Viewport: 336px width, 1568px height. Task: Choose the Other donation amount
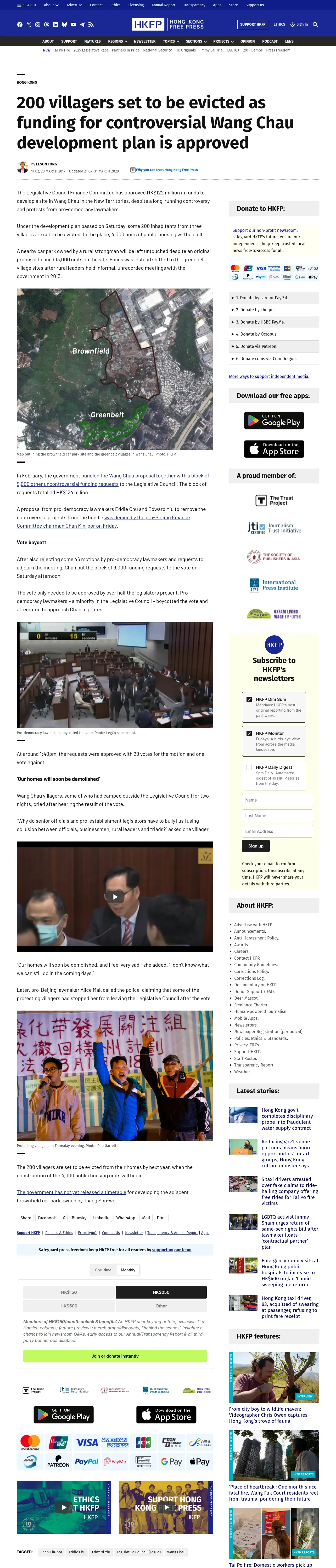point(161,1306)
